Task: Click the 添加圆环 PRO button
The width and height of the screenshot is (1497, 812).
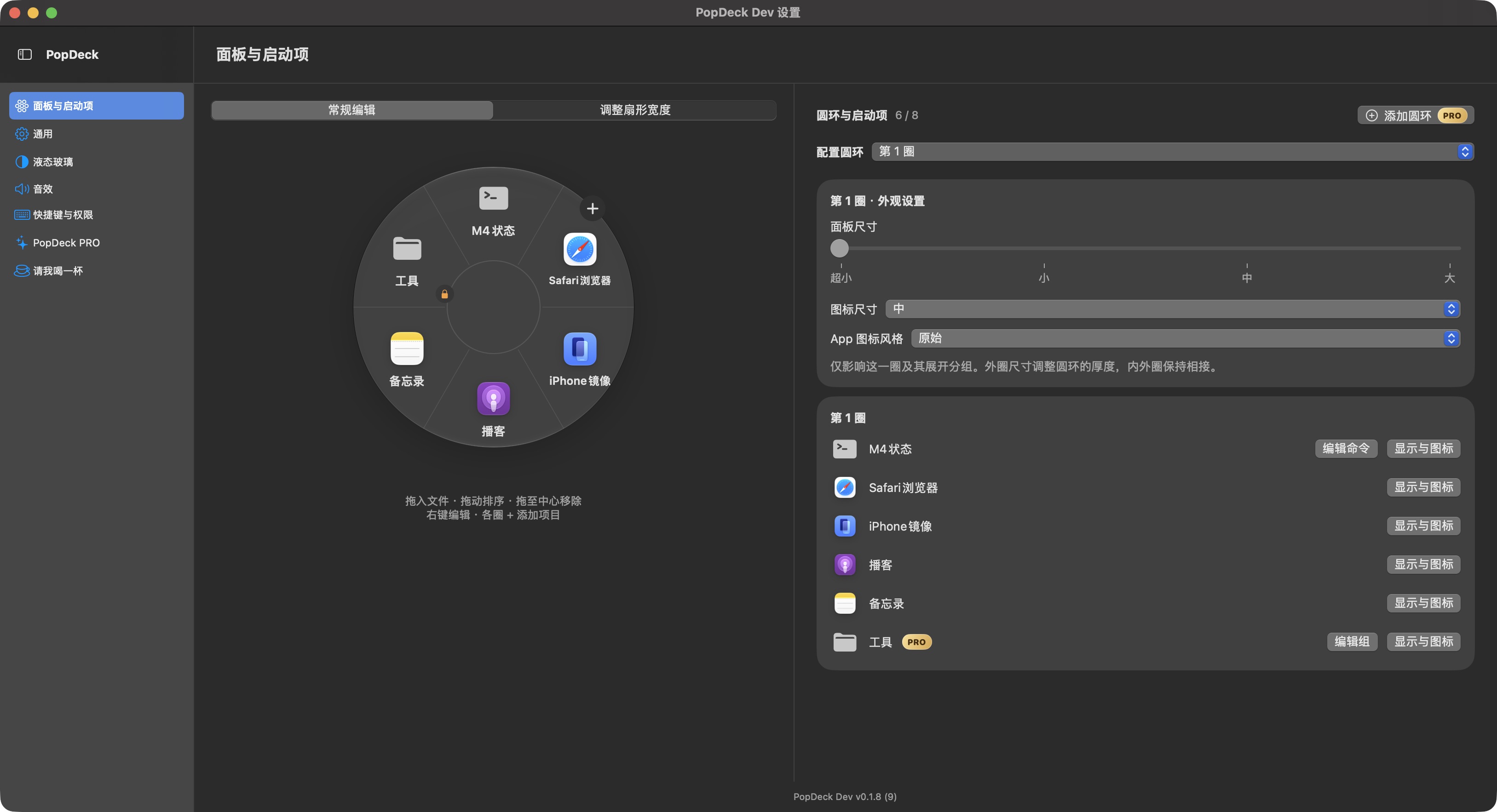Action: 1416,115
